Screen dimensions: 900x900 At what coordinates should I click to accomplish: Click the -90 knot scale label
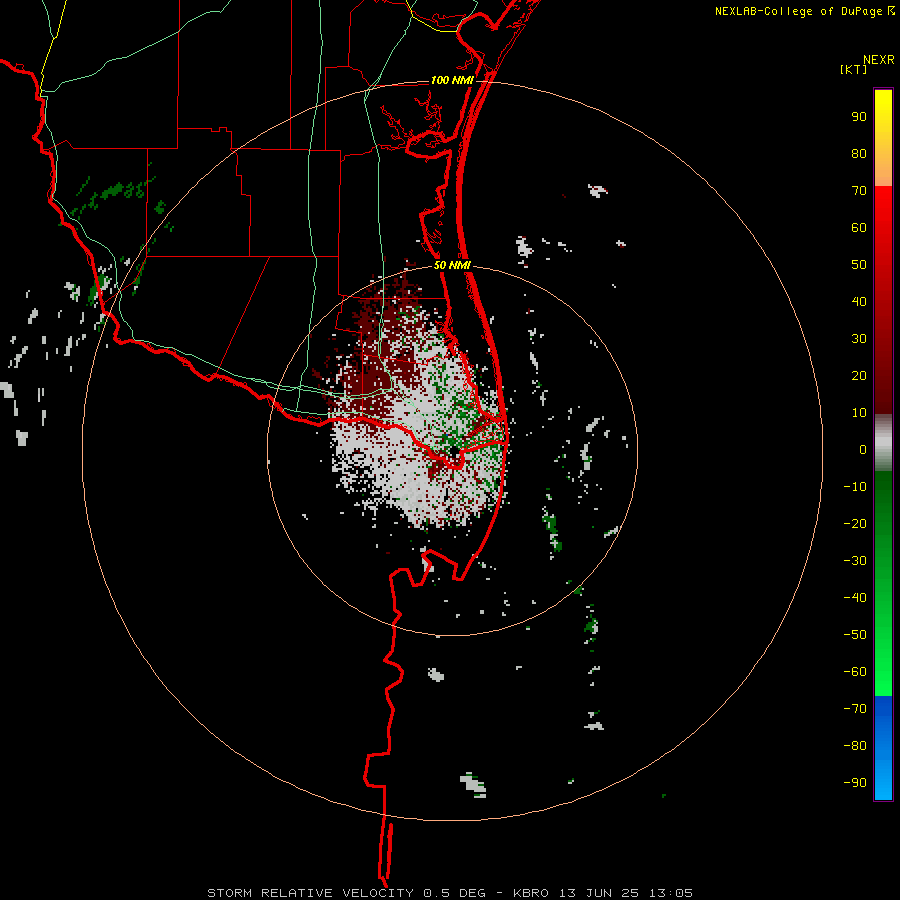(855, 782)
